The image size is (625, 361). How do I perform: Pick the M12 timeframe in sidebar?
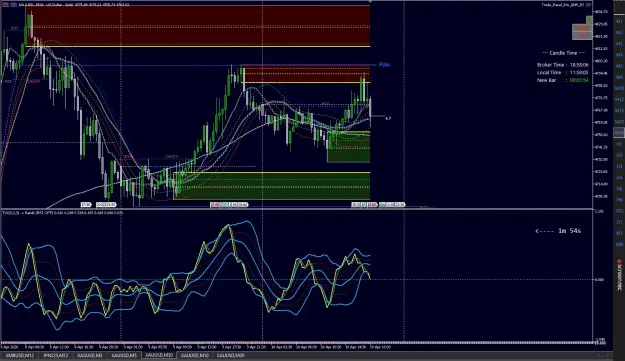(619, 100)
